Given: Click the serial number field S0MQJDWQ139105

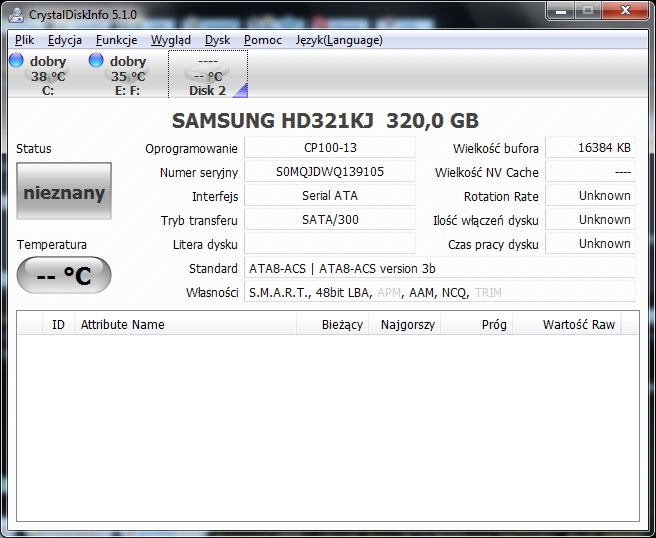Looking at the screenshot, I should tap(330, 172).
